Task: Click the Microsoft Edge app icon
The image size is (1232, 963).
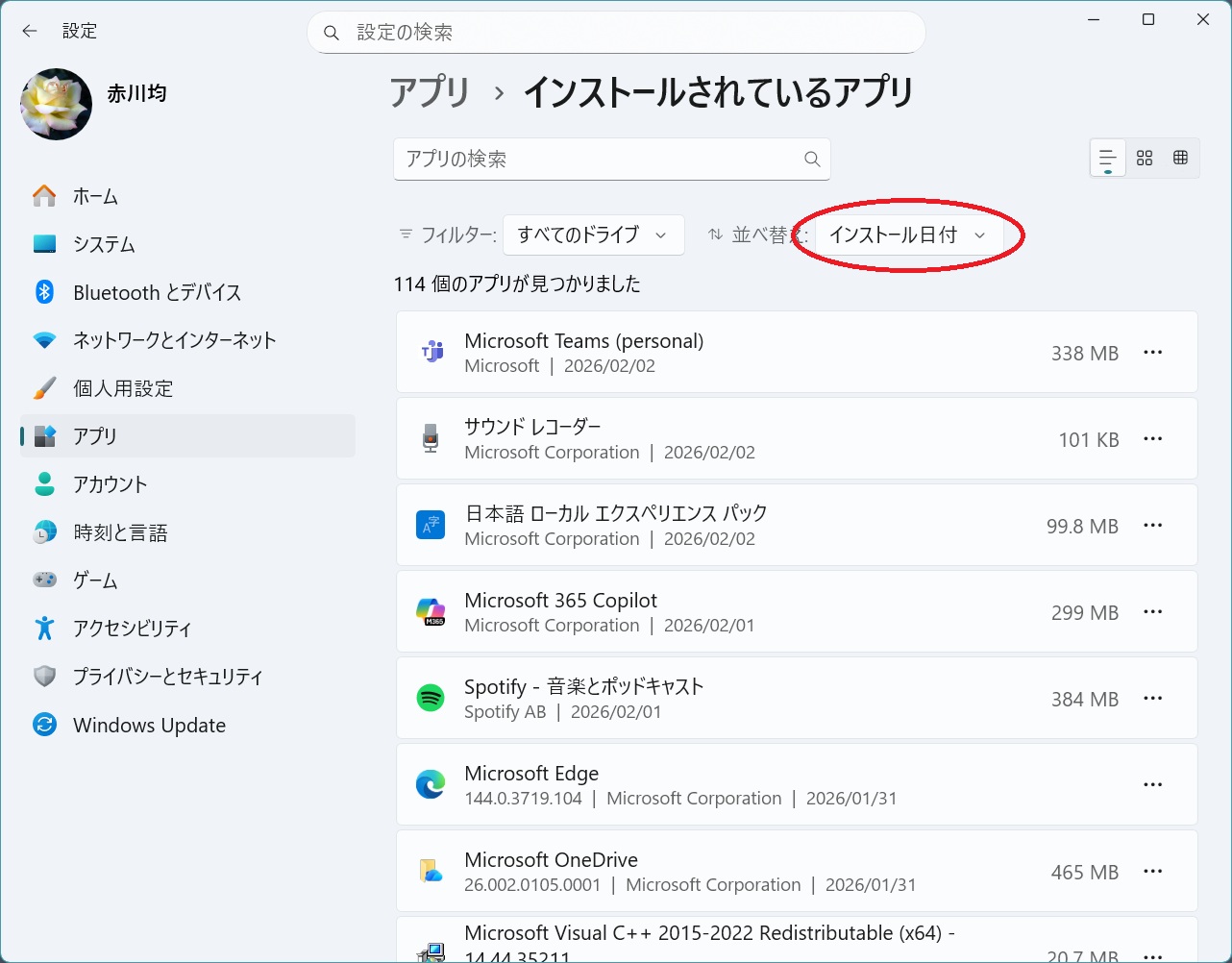Action: (x=430, y=785)
